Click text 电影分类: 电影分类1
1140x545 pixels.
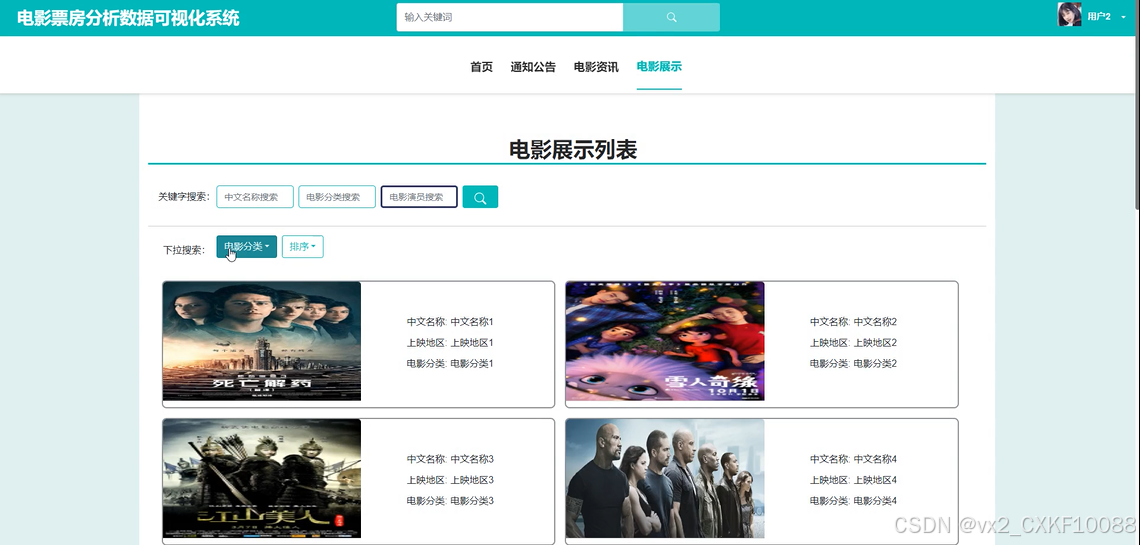tap(450, 363)
